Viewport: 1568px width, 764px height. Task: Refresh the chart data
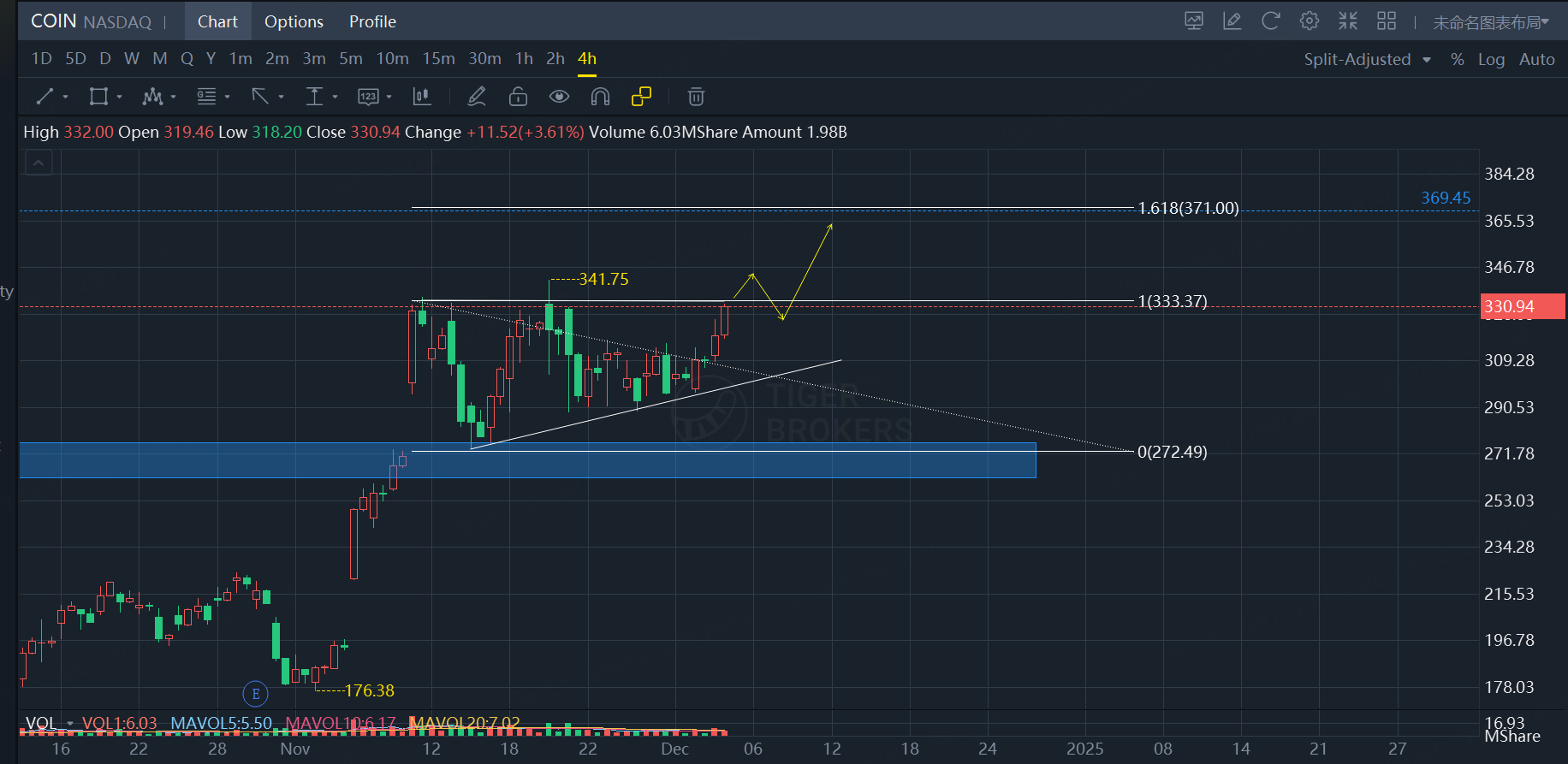click(x=1271, y=21)
